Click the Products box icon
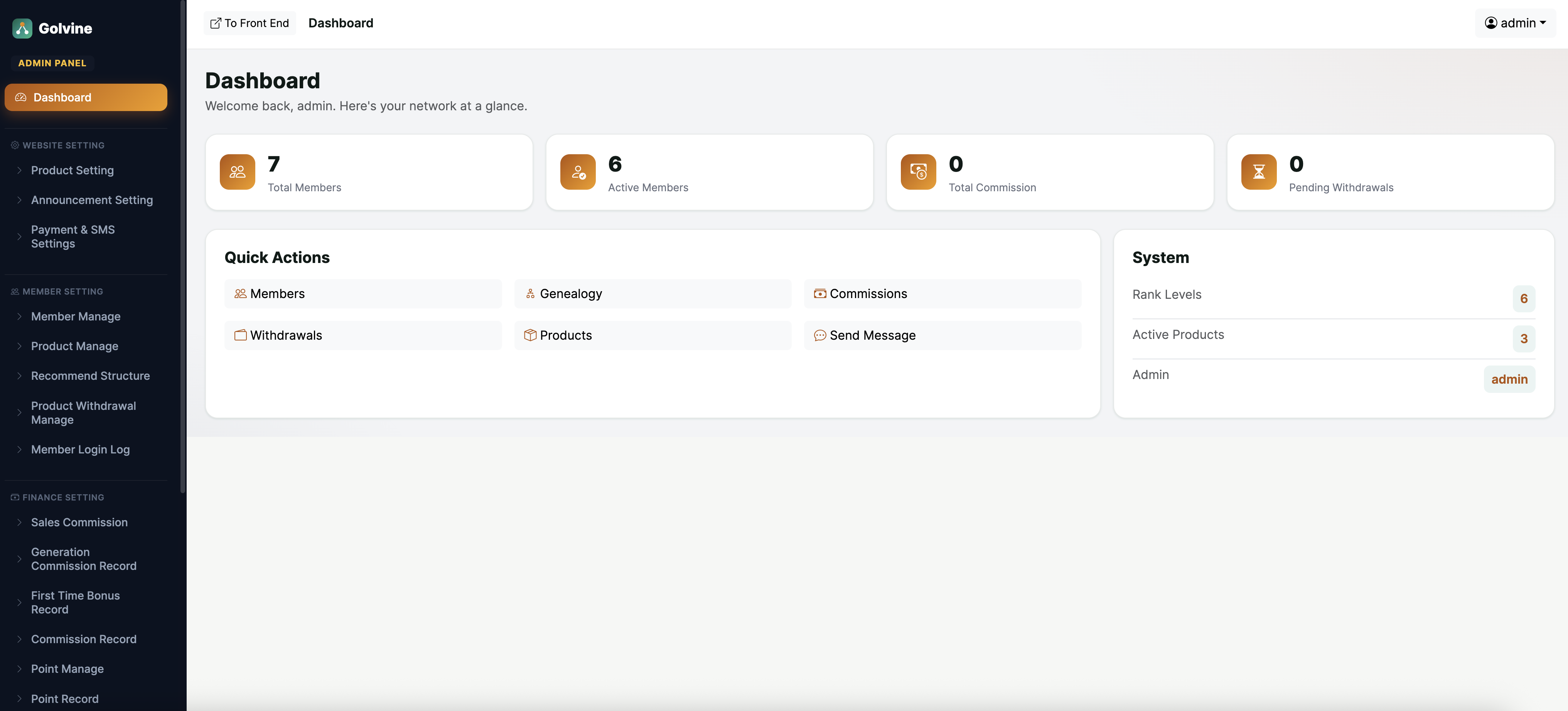 coord(530,335)
